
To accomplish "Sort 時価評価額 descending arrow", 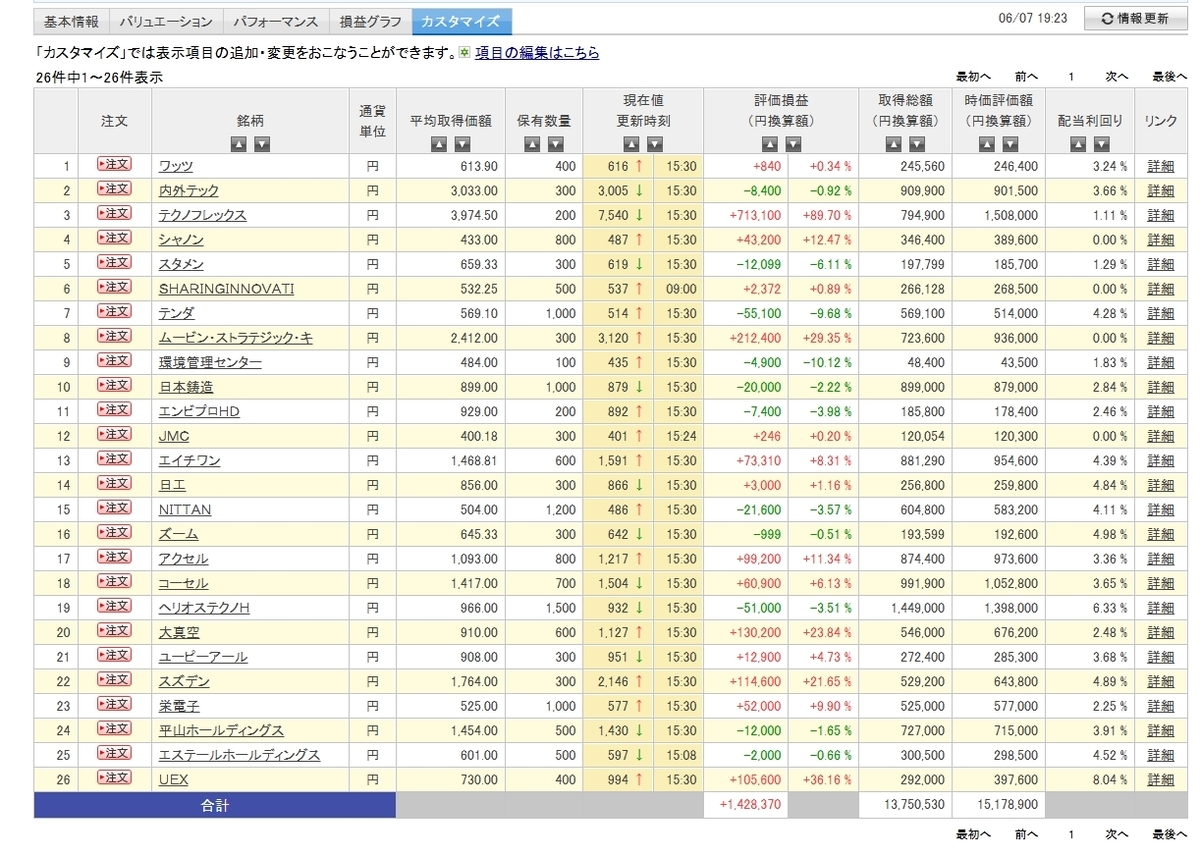I will [x=1010, y=144].
